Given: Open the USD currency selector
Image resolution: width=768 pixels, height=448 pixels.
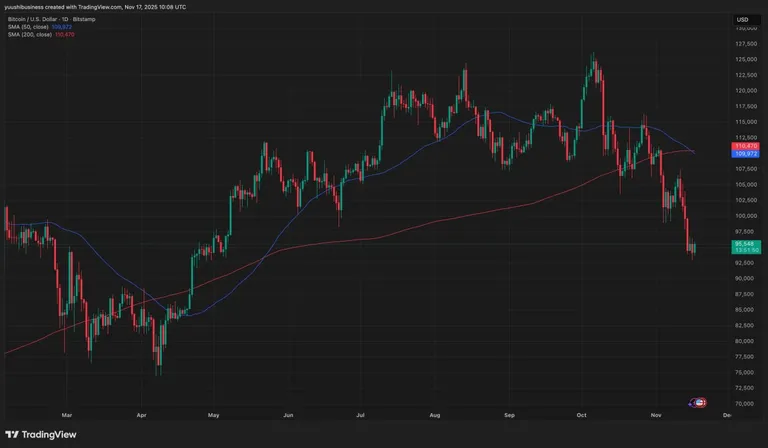Looking at the screenshot, I should coord(743,20).
